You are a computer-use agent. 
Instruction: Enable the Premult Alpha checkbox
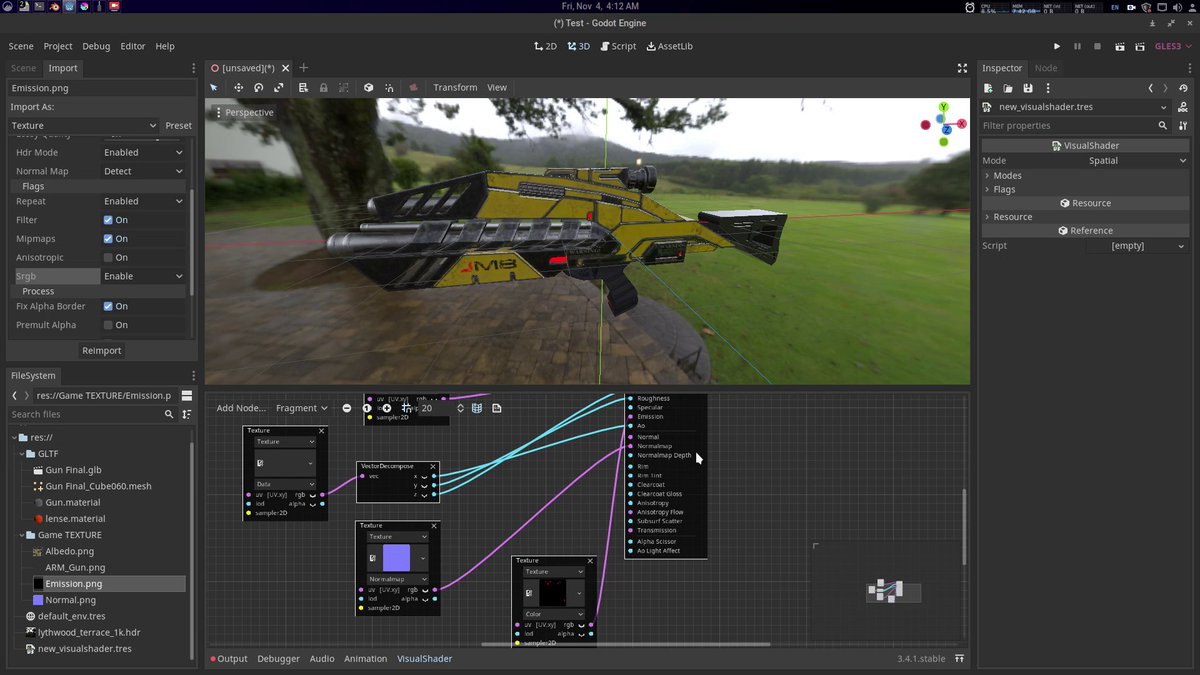pos(108,325)
